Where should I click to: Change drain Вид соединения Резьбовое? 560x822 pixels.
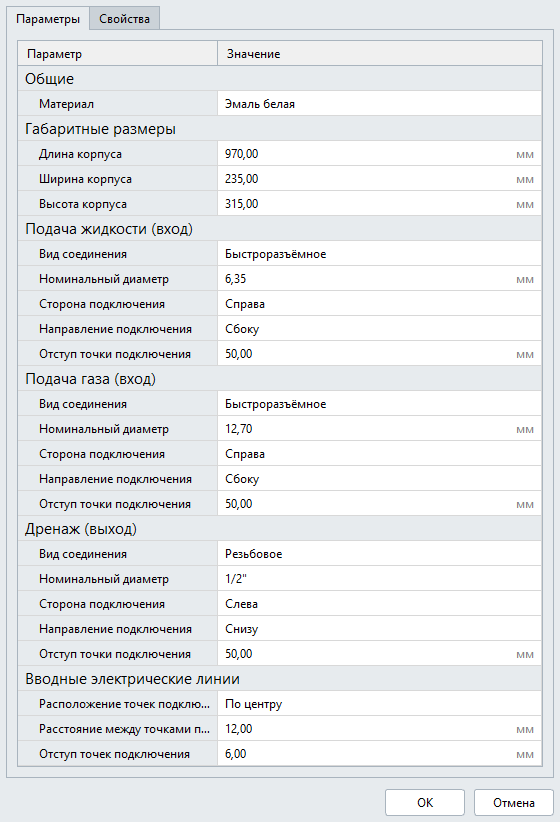(x=380, y=554)
